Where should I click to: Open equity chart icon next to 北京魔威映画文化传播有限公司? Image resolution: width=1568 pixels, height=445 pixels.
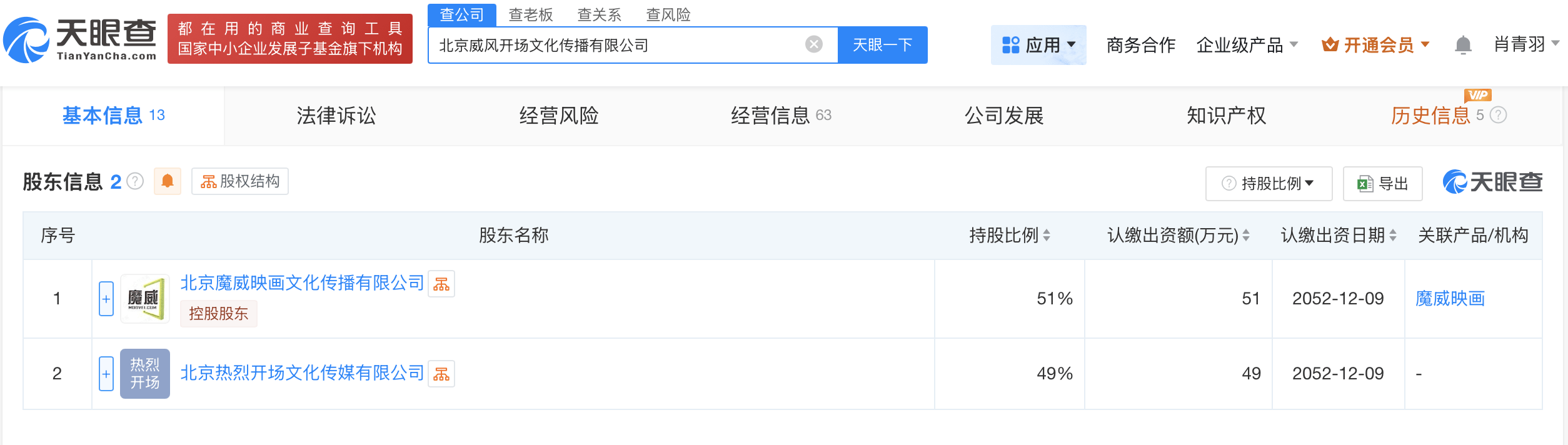pos(441,284)
